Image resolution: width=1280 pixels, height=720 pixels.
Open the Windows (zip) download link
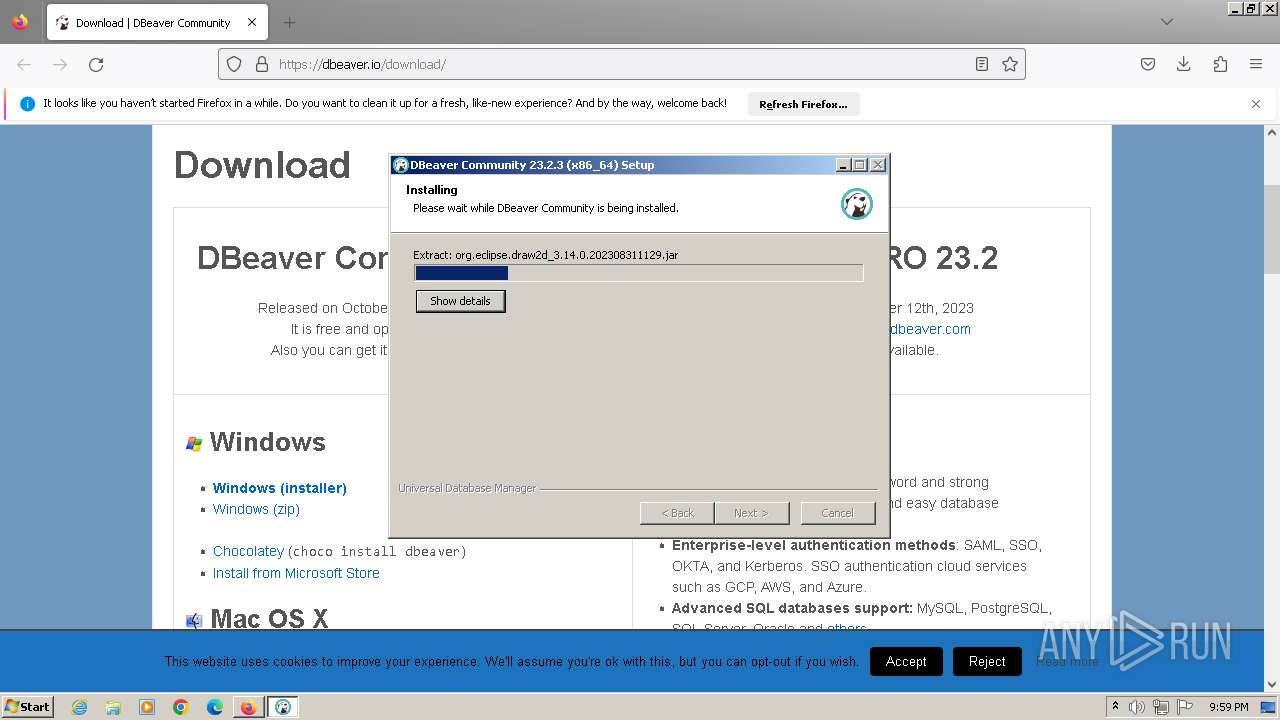256,509
